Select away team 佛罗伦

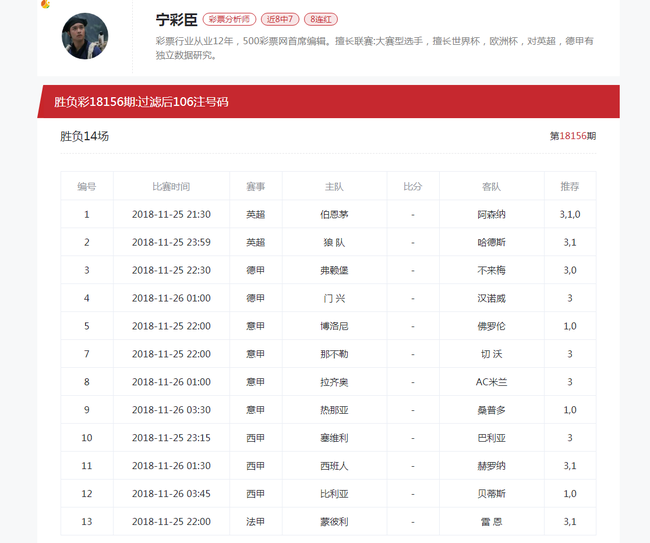[492, 326]
